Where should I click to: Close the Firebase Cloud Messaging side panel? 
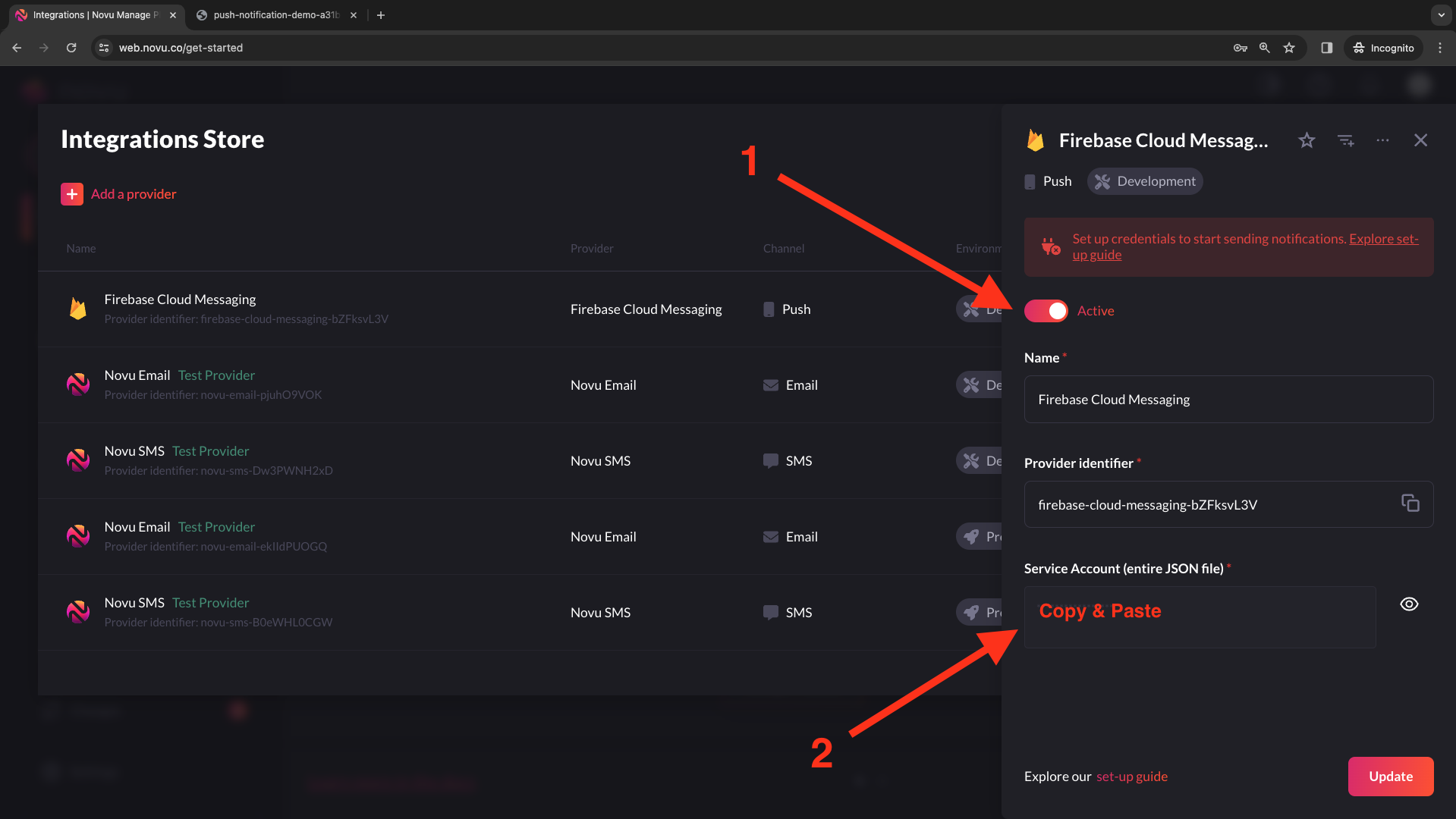pos(1420,140)
